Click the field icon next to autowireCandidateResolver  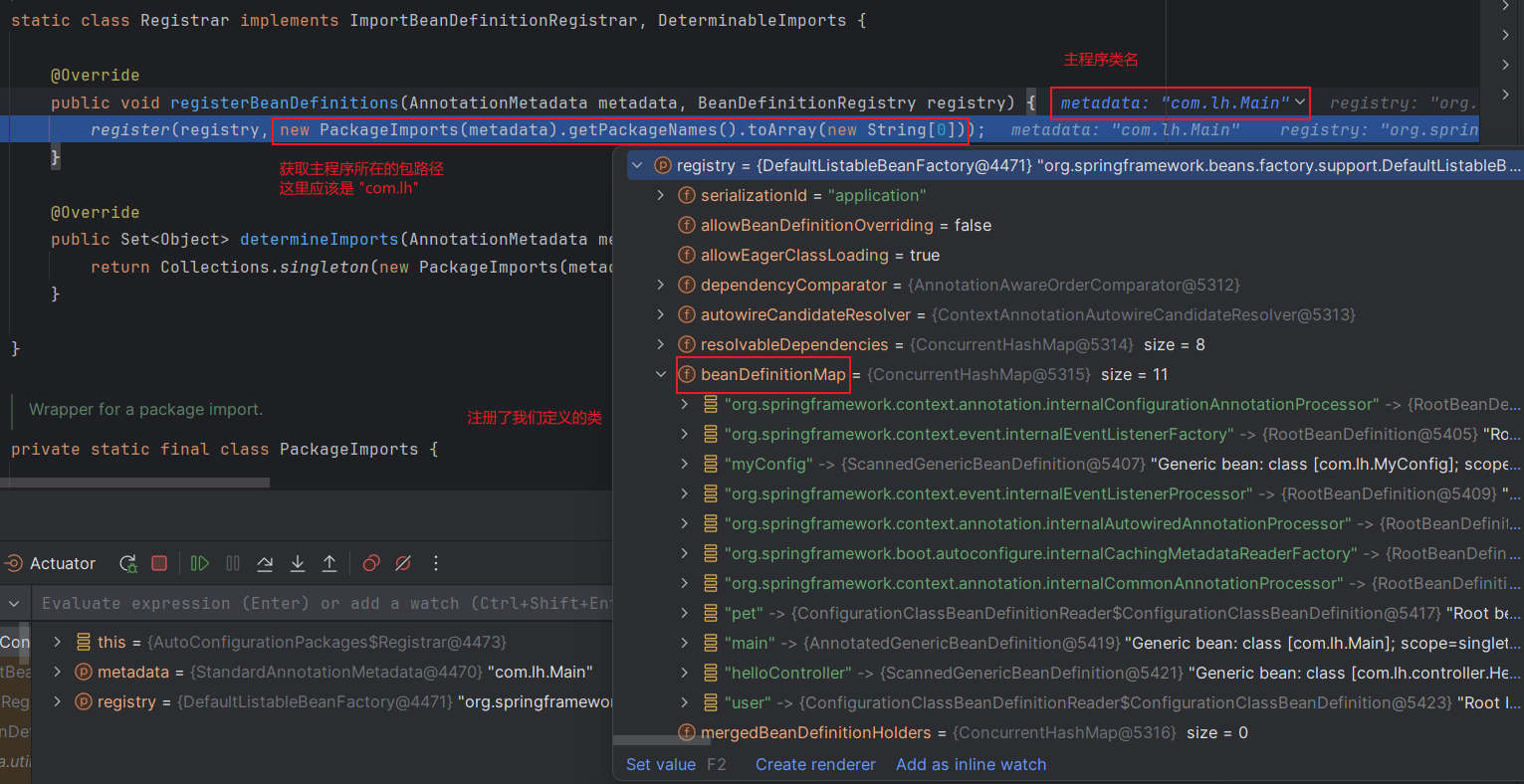(686, 314)
